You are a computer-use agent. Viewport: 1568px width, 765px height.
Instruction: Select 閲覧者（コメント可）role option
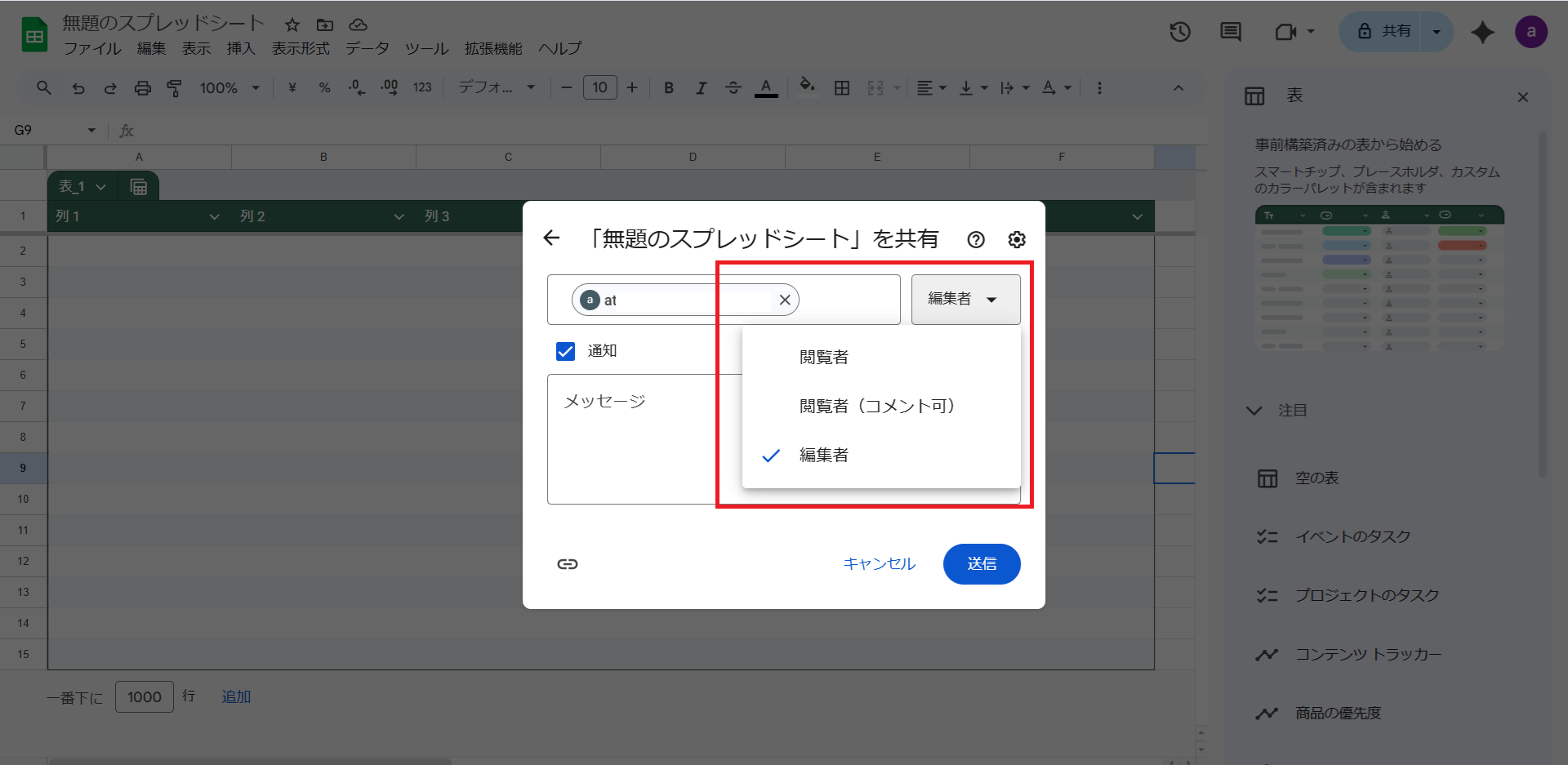[877, 406]
